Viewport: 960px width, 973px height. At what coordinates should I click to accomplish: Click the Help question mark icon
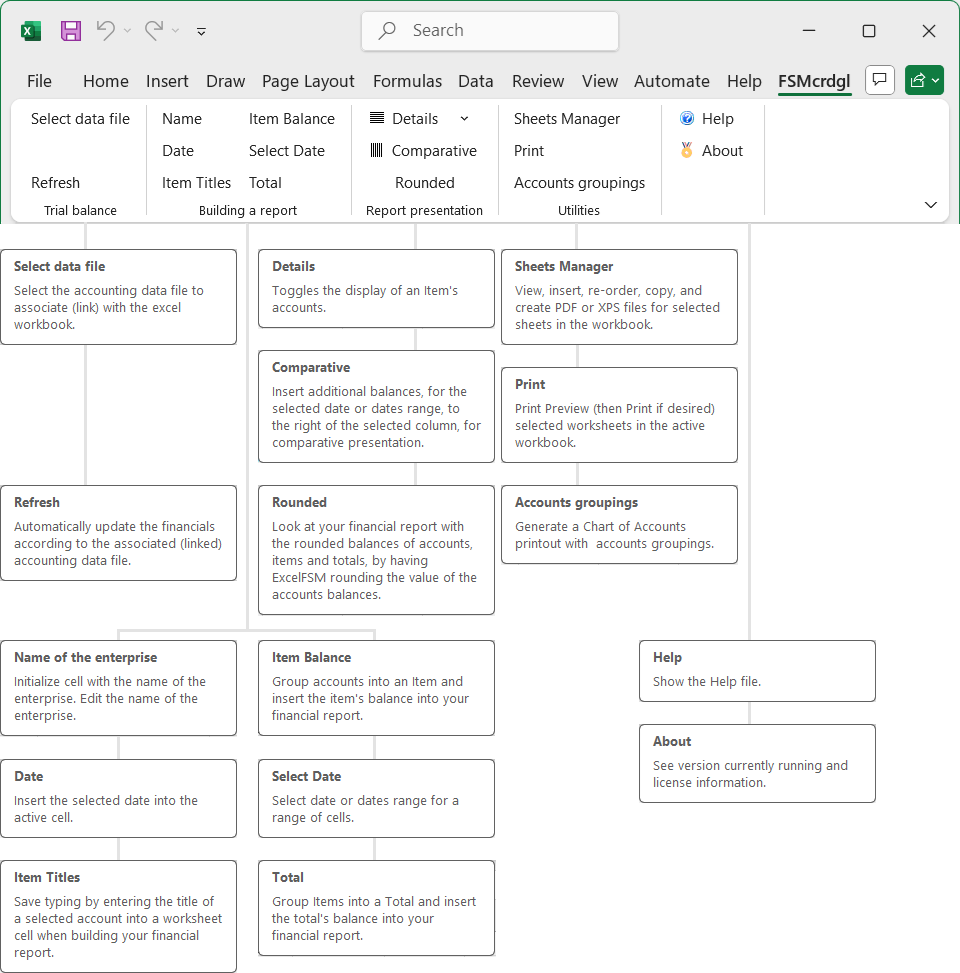[687, 119]
